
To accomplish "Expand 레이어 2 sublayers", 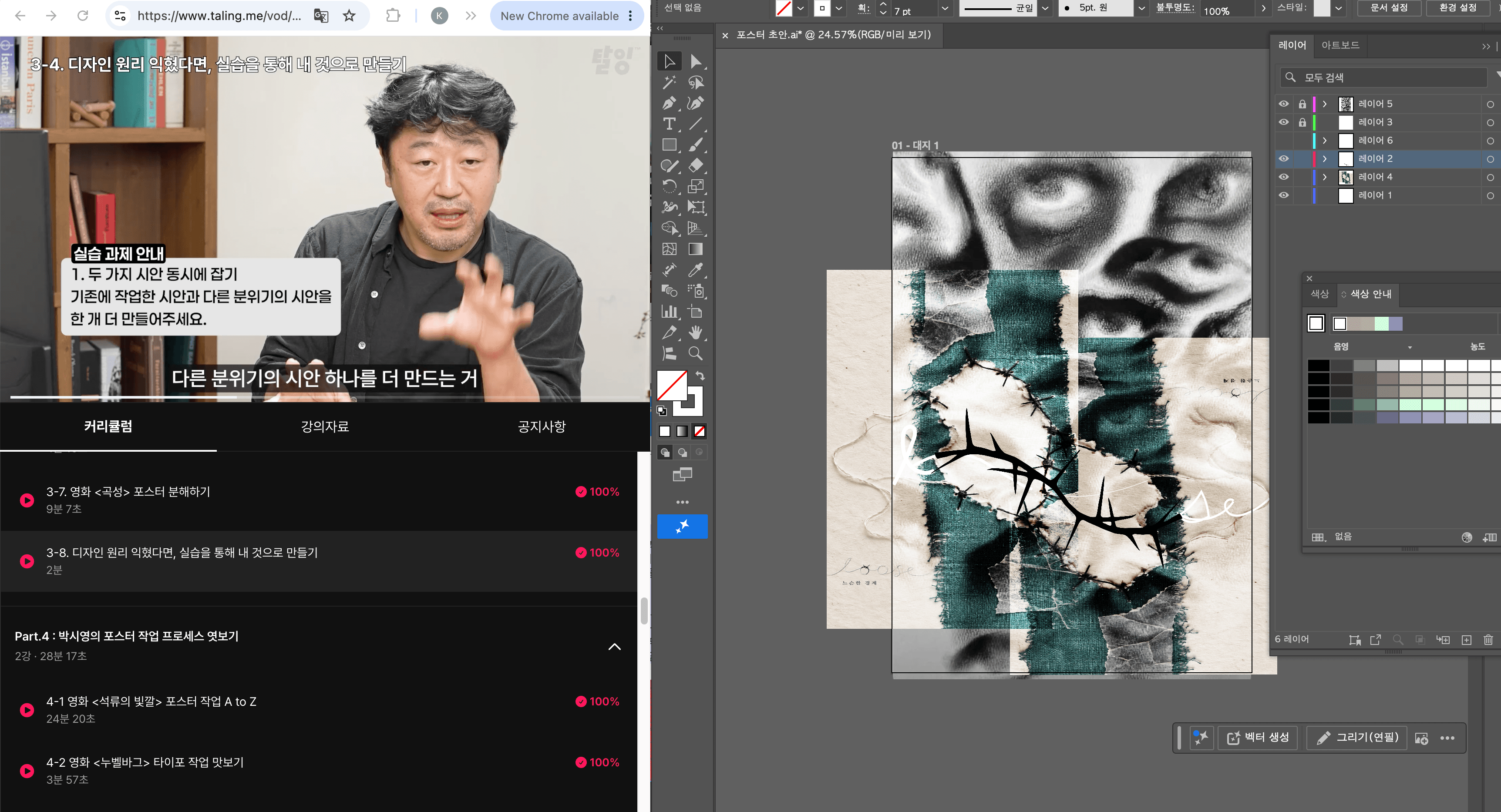I will coord(1324,159).
